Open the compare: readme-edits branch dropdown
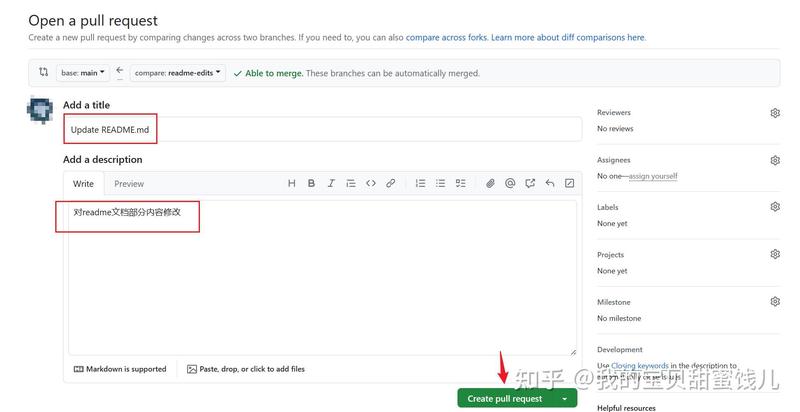 [178, 73]
